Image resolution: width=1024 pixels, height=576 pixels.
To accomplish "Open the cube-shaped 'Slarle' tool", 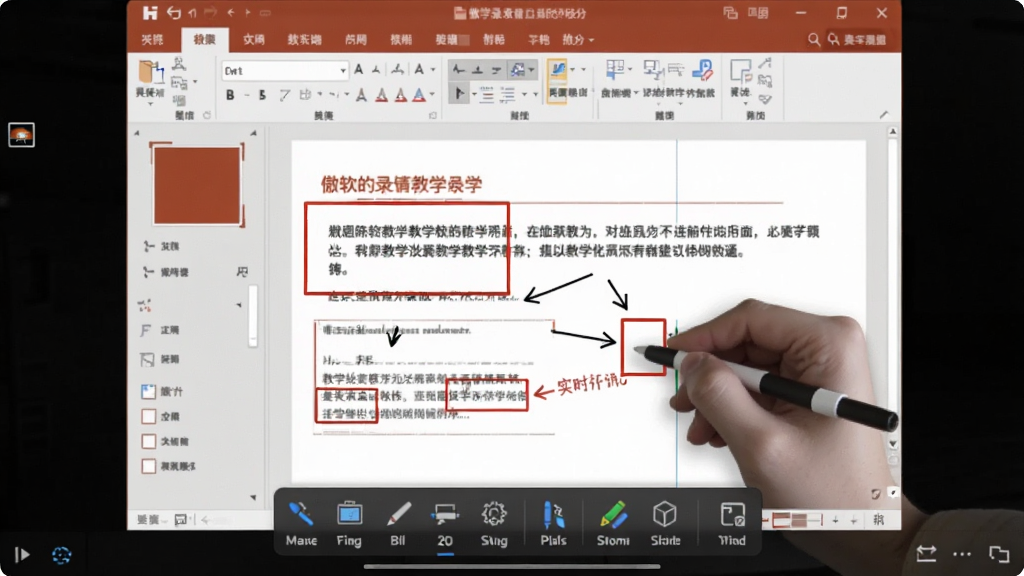I will [665, 523].
